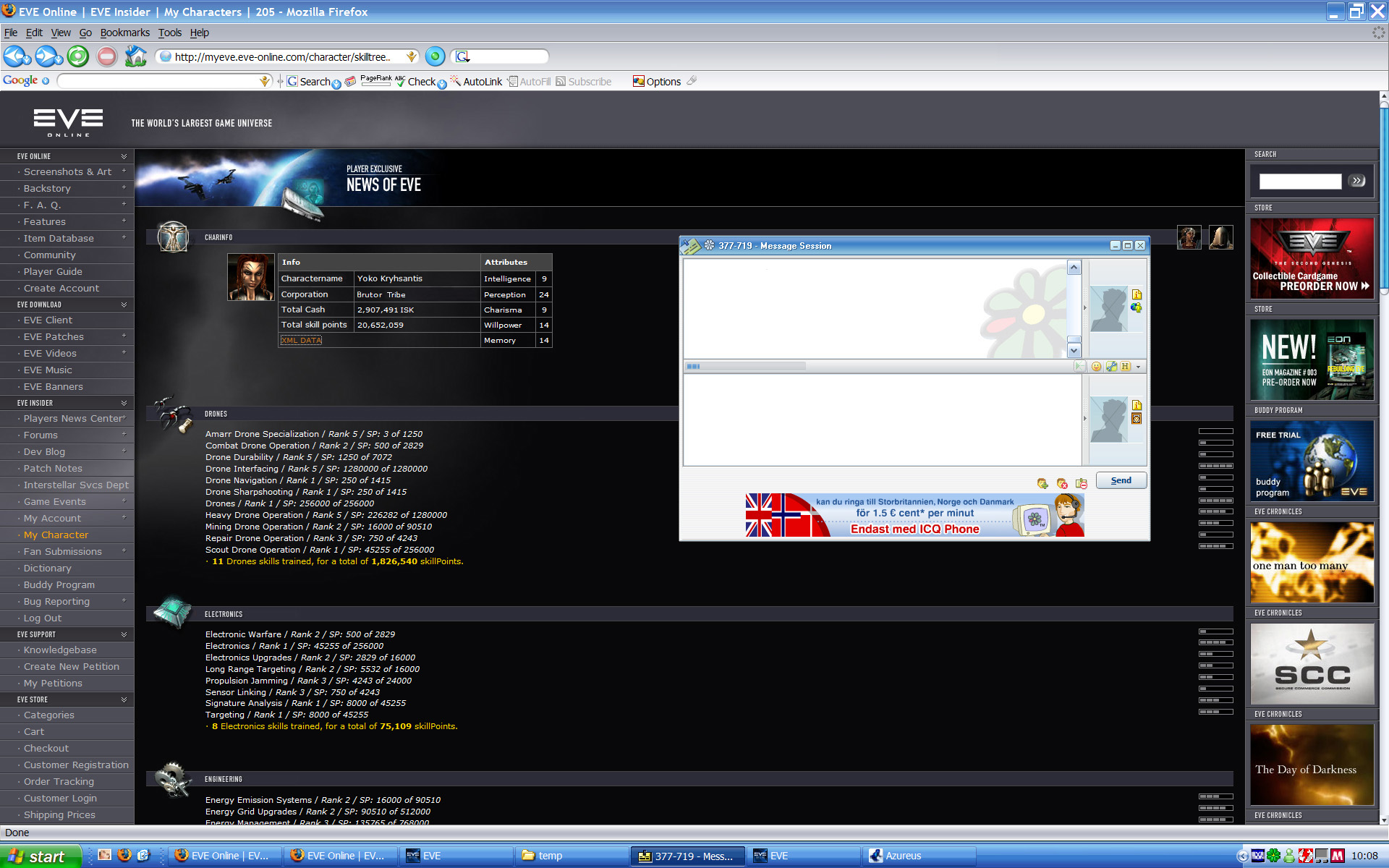The image size is (1389, 868).
Task: Collapse the EVE Insider sidebar section
Action: [x=124, y=403]
